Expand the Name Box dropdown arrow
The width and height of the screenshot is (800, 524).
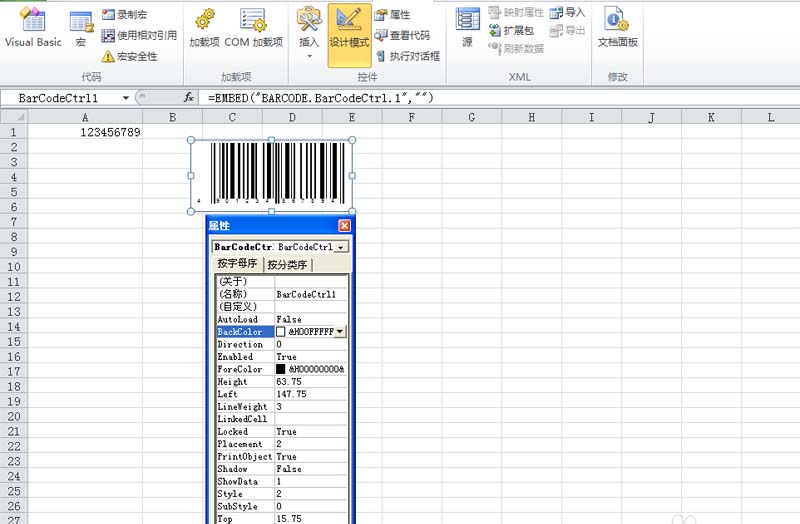click(x=126, y=97)
